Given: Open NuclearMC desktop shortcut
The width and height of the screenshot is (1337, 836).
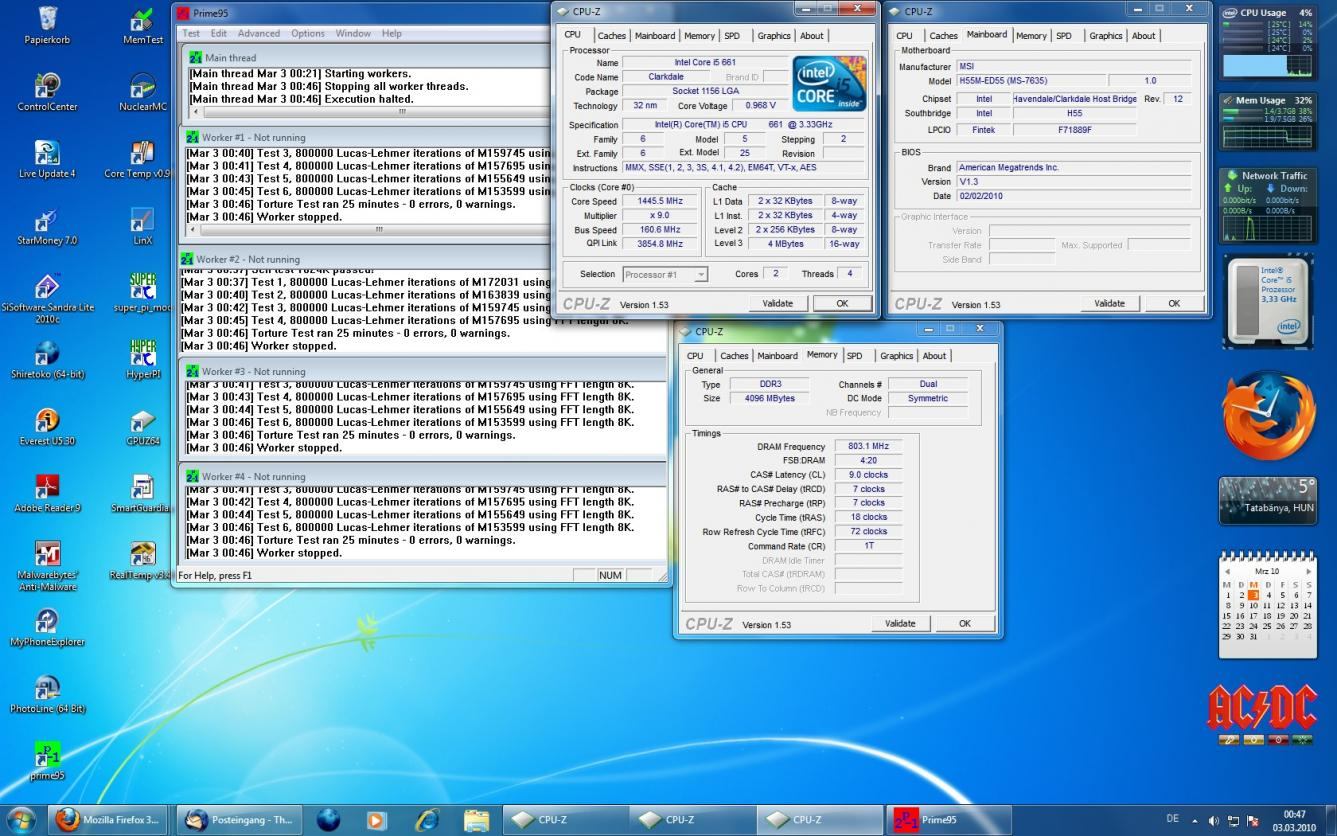Looking at the screenshot, I should tap(142, 92).
